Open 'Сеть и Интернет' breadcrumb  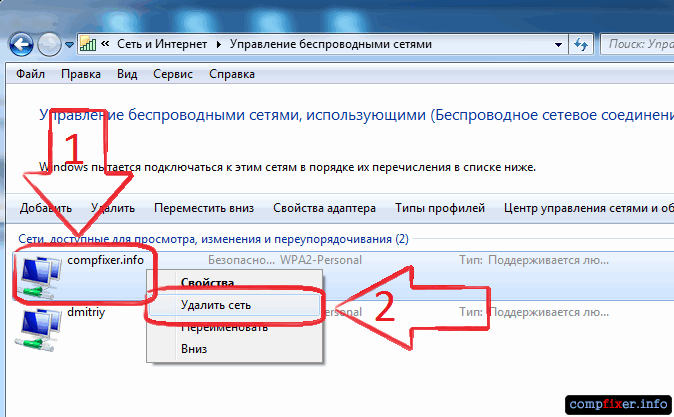(x=162, y=44)
